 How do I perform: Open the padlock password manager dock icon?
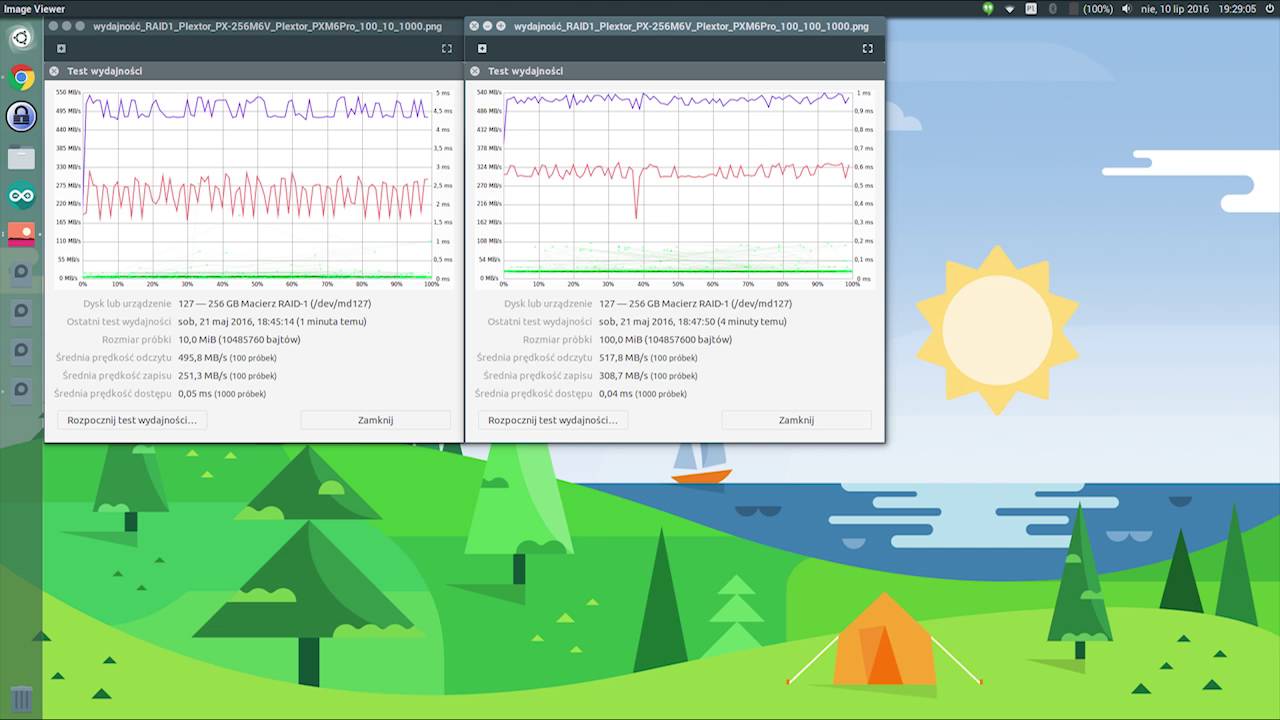point(21,116)
